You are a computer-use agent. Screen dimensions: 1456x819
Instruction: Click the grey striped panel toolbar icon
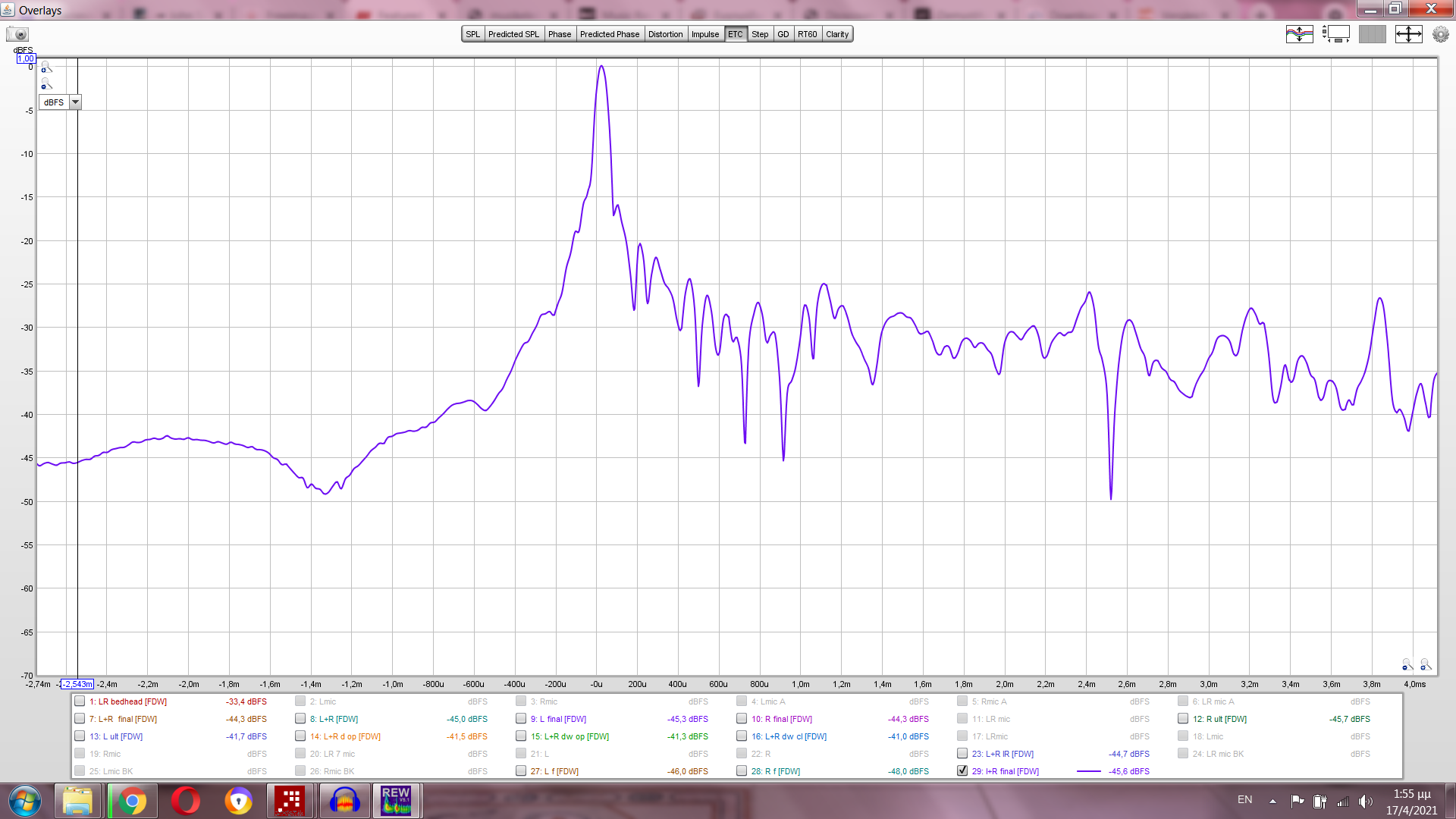pyautogui.click(x=1373, y=34)
